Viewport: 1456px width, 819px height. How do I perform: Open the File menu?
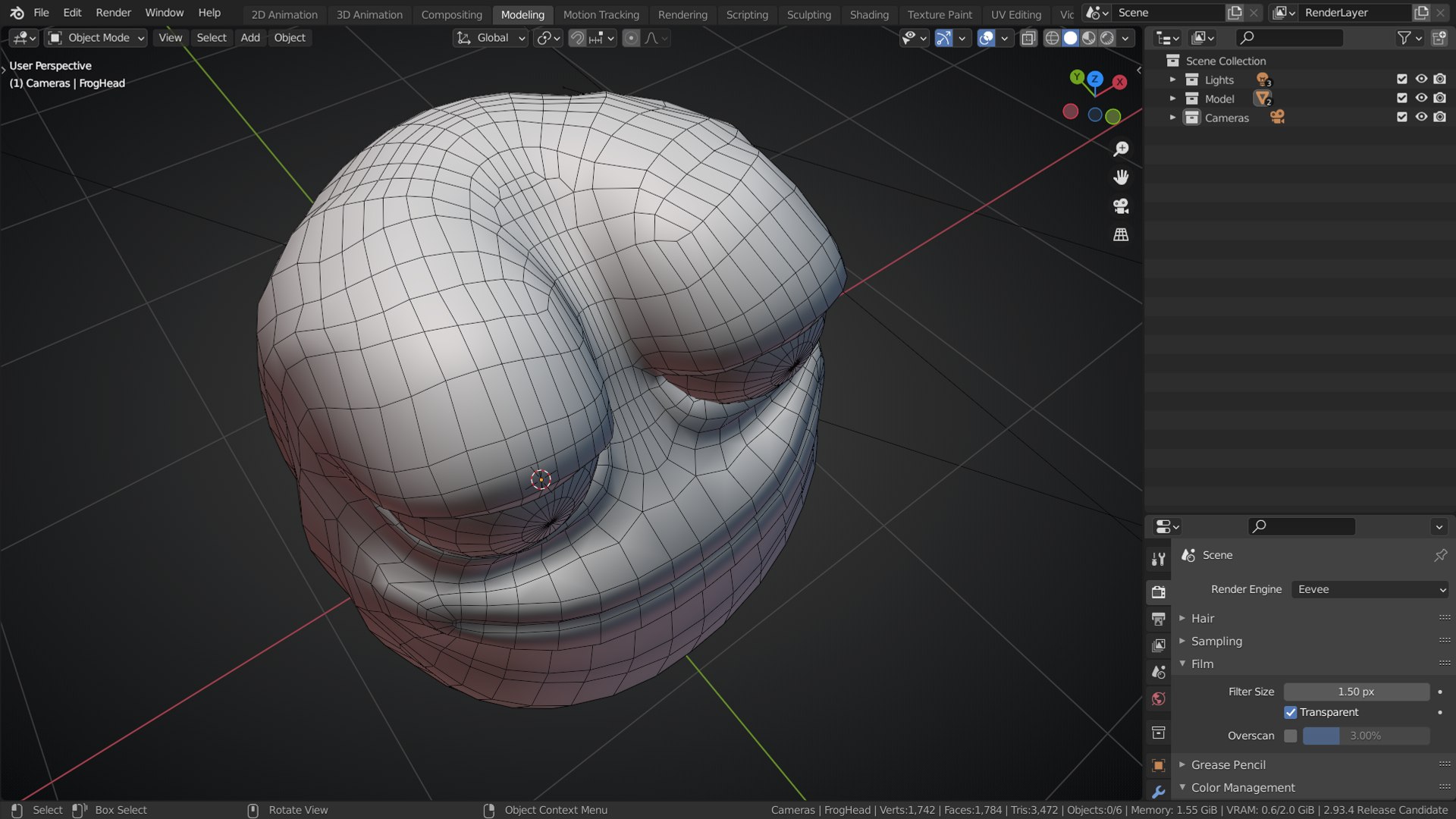(x=41, y=13)
